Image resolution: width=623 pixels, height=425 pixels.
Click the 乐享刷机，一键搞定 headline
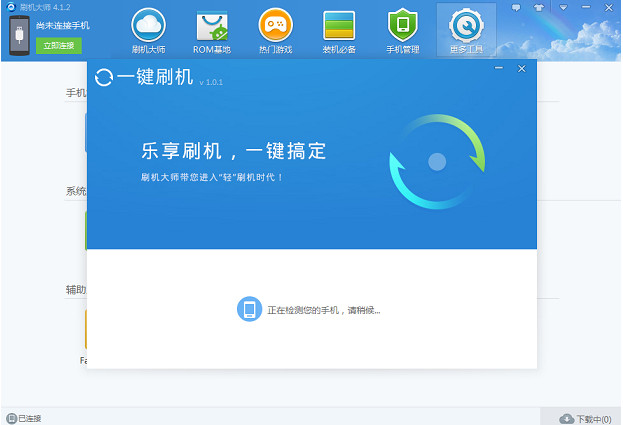[x=234, y=151]
